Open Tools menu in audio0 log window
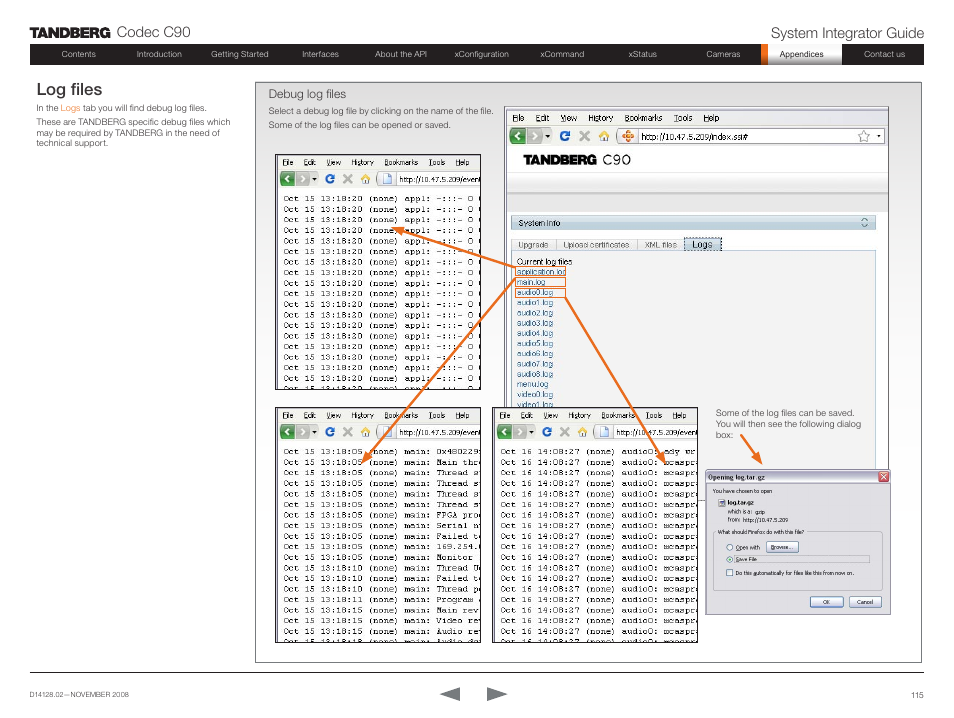The image size is (954, 718). (x=653, y=416)
